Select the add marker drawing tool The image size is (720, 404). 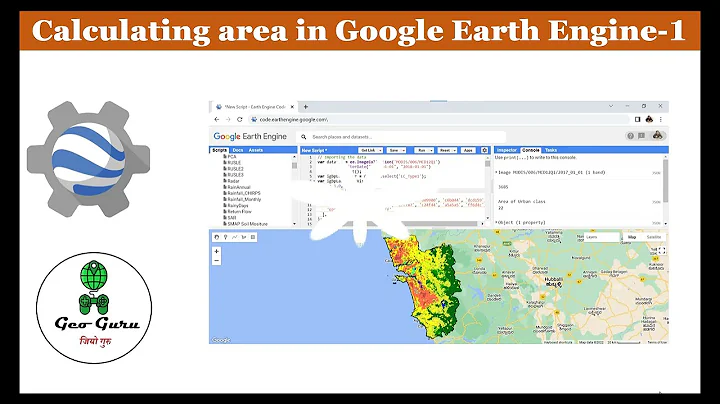coord(225,237)
